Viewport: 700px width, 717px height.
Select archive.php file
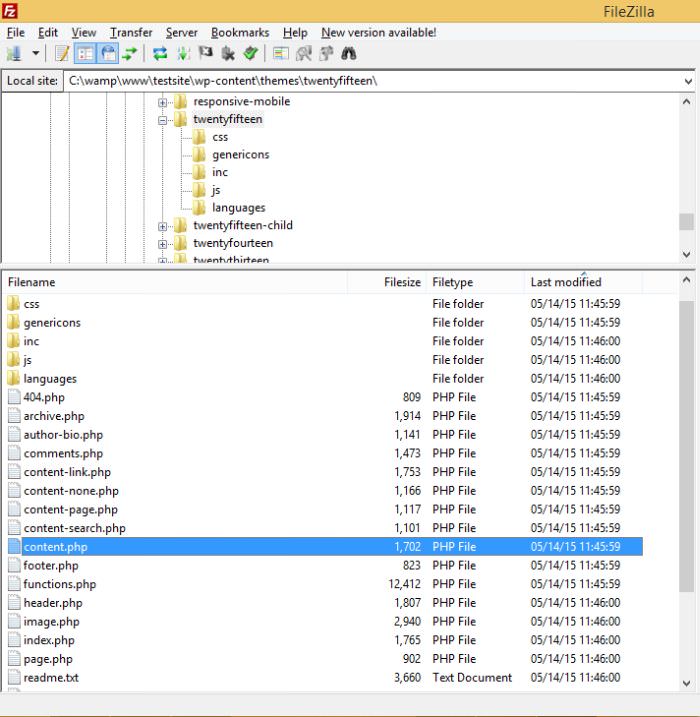[323, 416]
